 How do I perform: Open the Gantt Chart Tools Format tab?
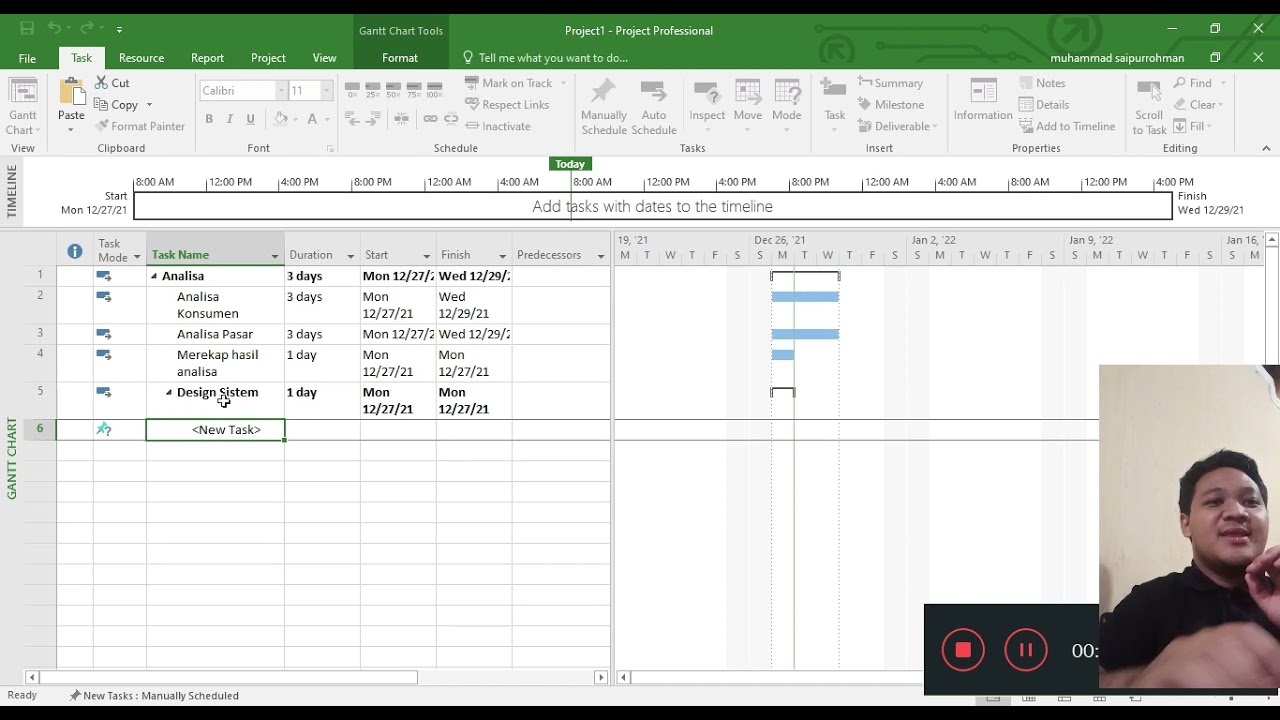coord(400,58)
